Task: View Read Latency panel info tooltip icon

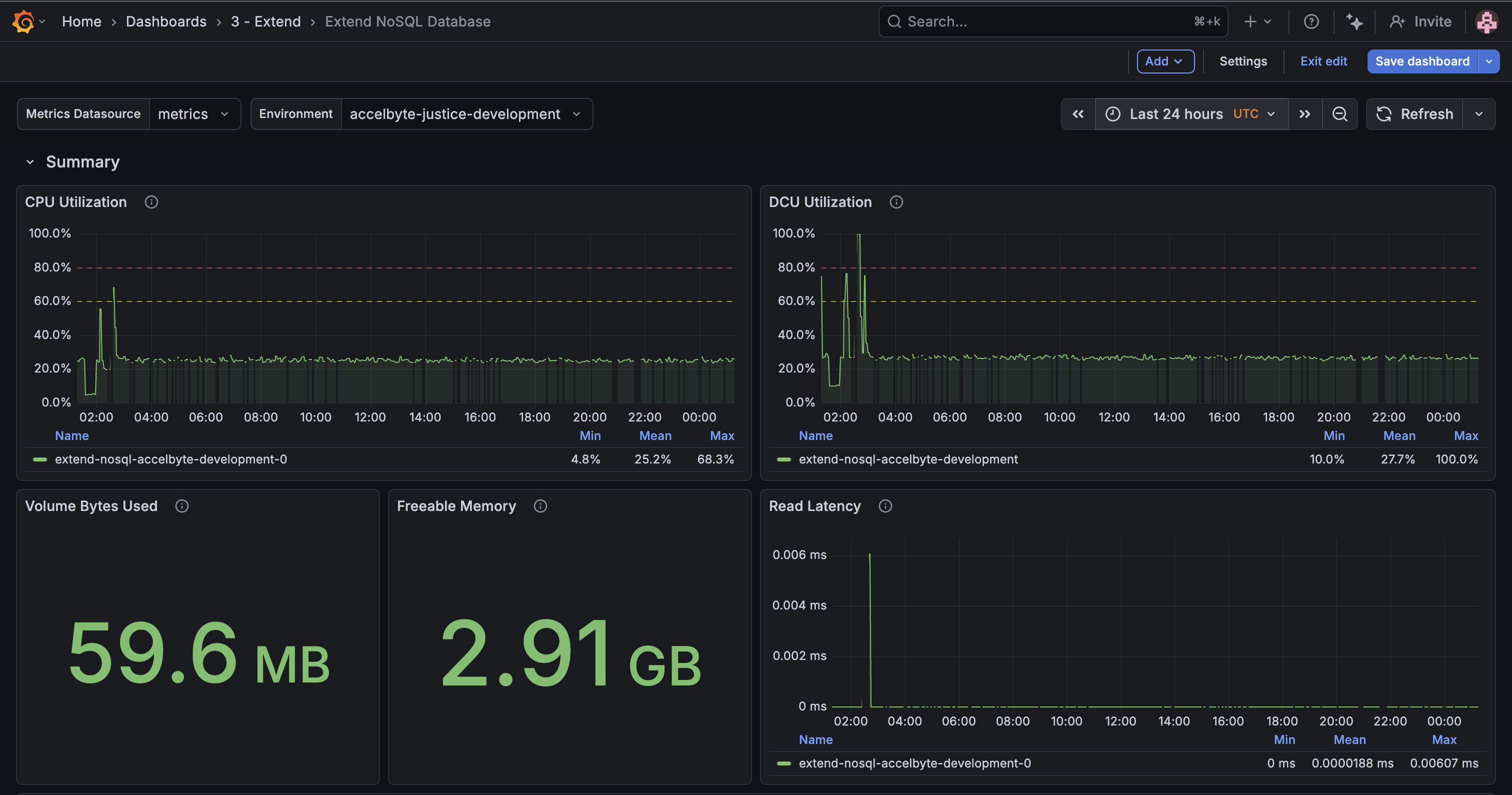Action: click(885, 505)
